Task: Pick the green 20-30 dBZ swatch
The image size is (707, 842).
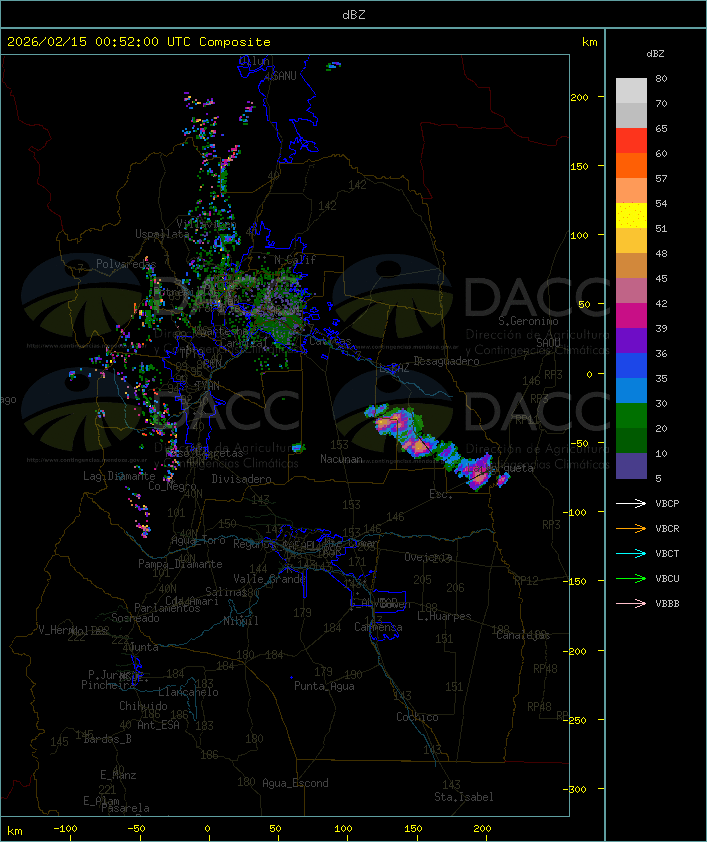Action: click(x=631, y=416)
